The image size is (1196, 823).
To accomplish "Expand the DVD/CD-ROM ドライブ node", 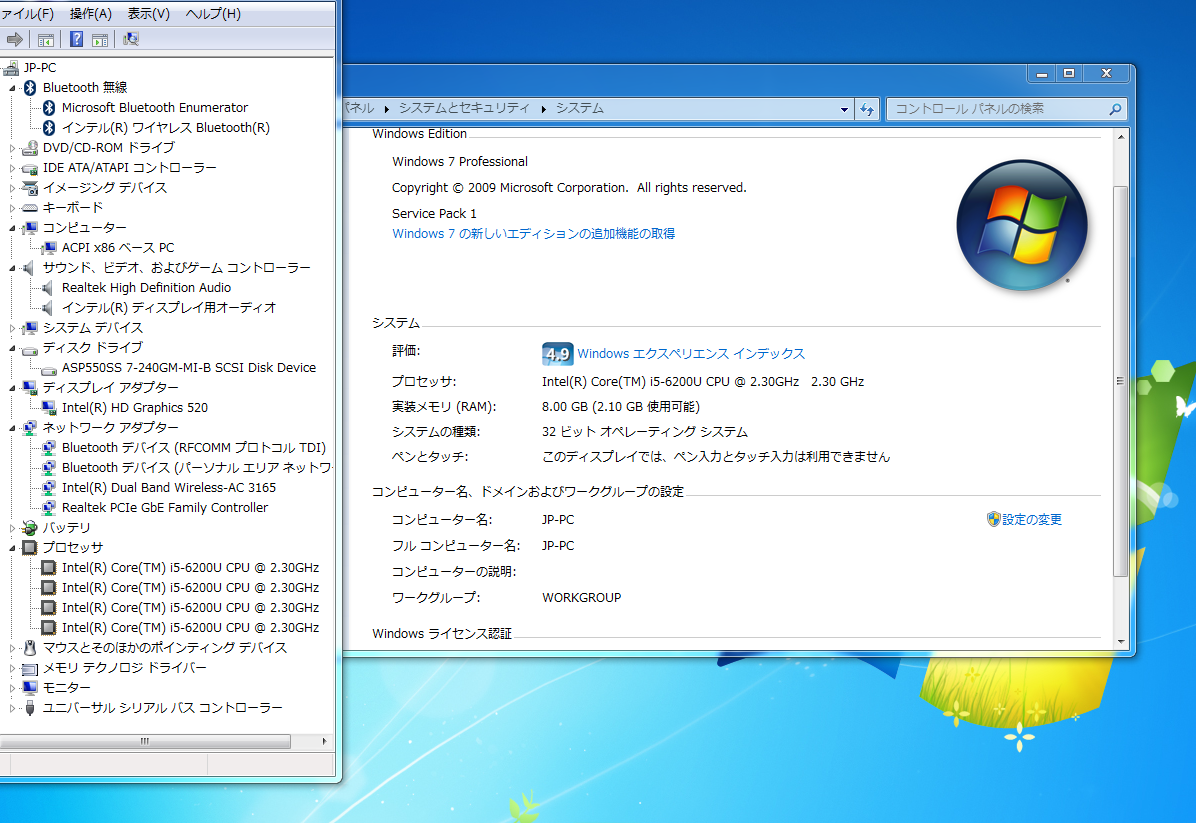I will [x=12, y=148].
